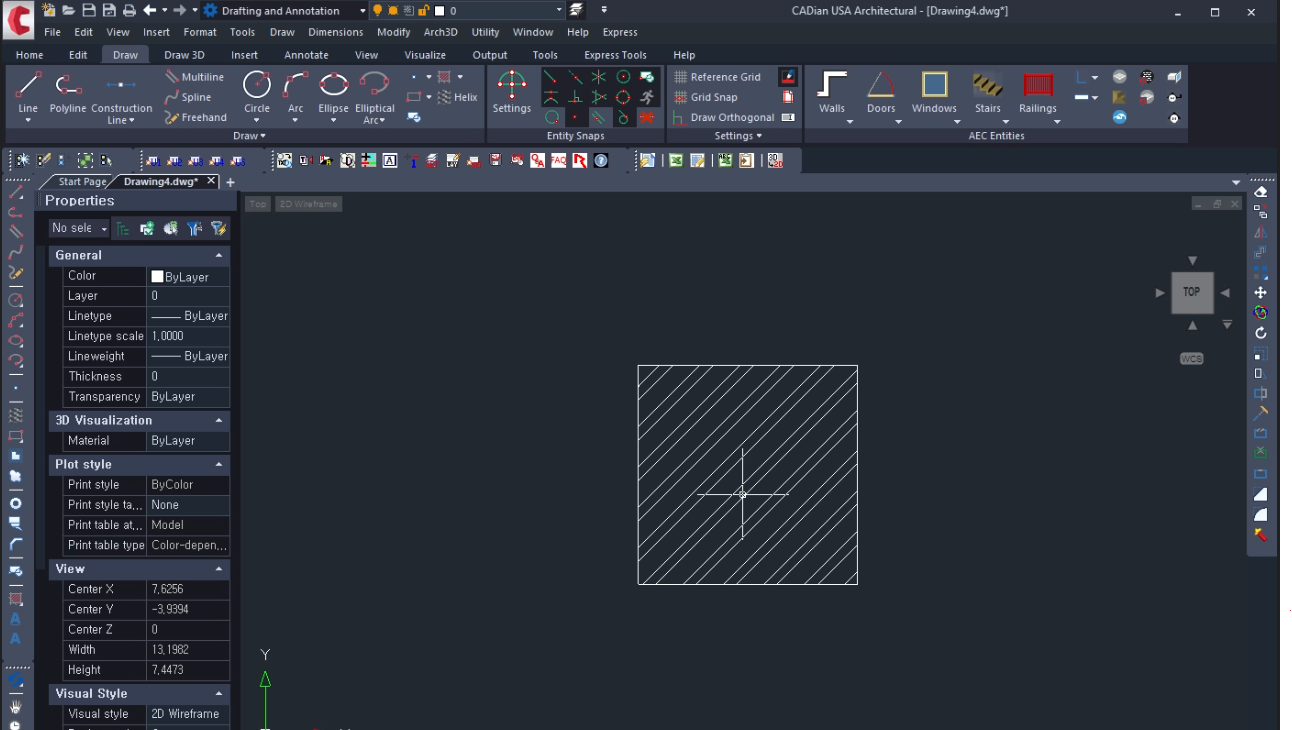The width and height of the screenshot is (1292, 730).
Task: Expand the Settings panel dropdown
Action: pyautogui.click(x=738, y=135)
